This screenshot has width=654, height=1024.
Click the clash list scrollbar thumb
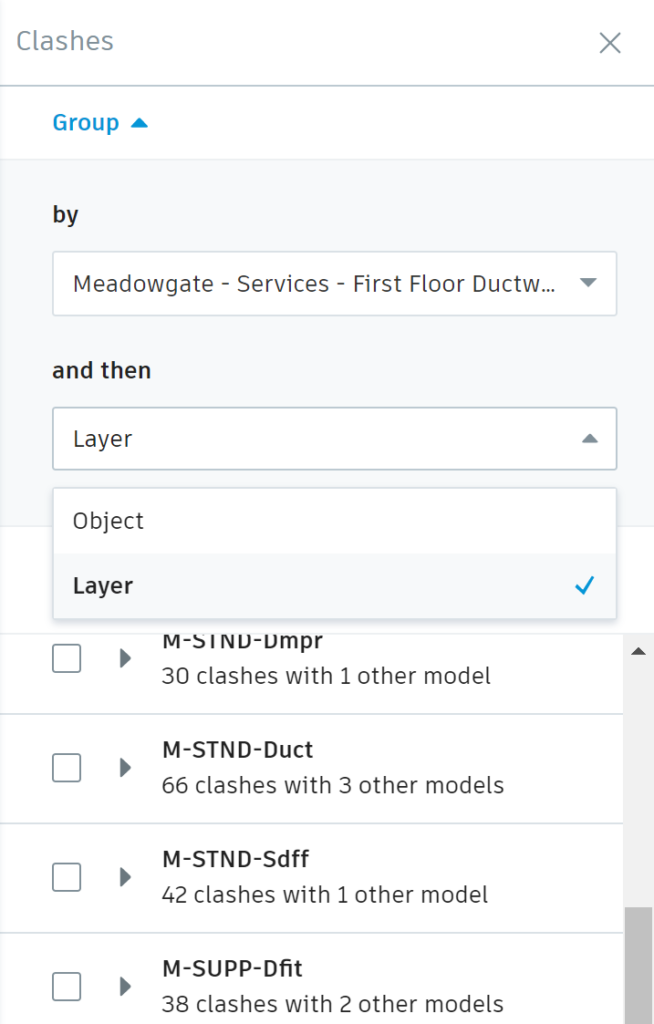[638, 965]
